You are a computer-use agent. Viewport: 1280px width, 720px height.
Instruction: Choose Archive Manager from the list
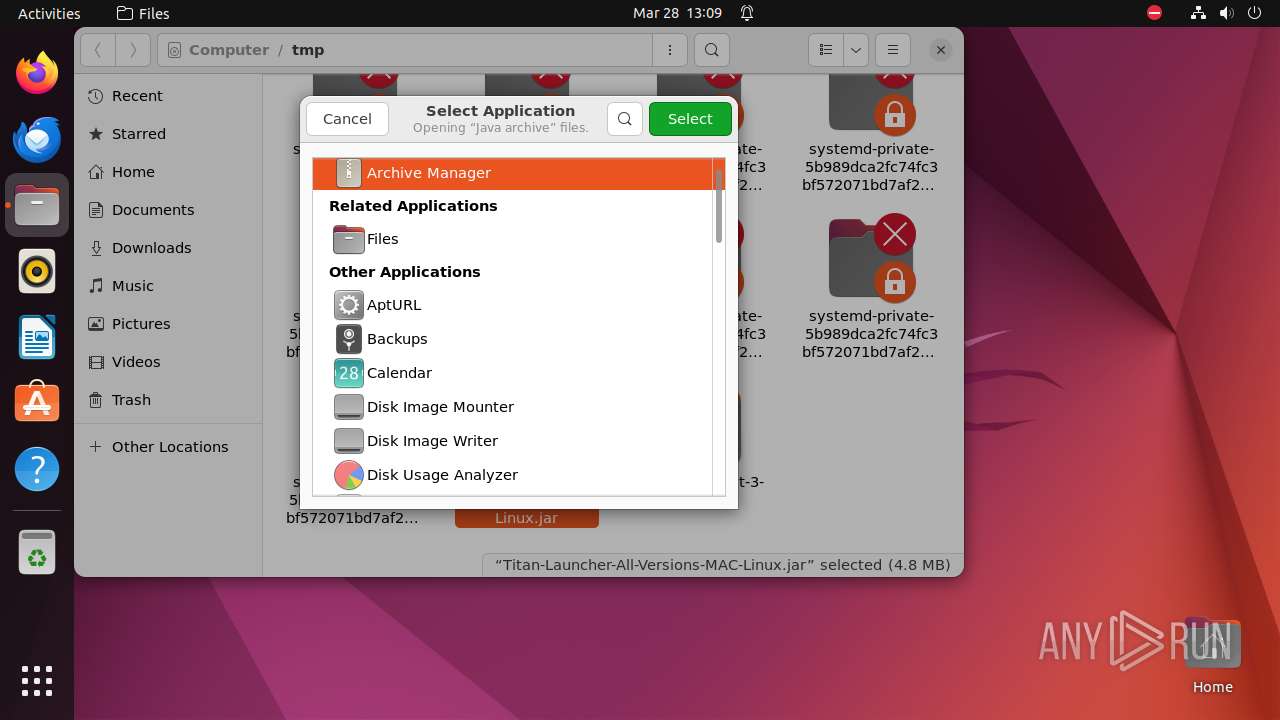click(513, 173)
